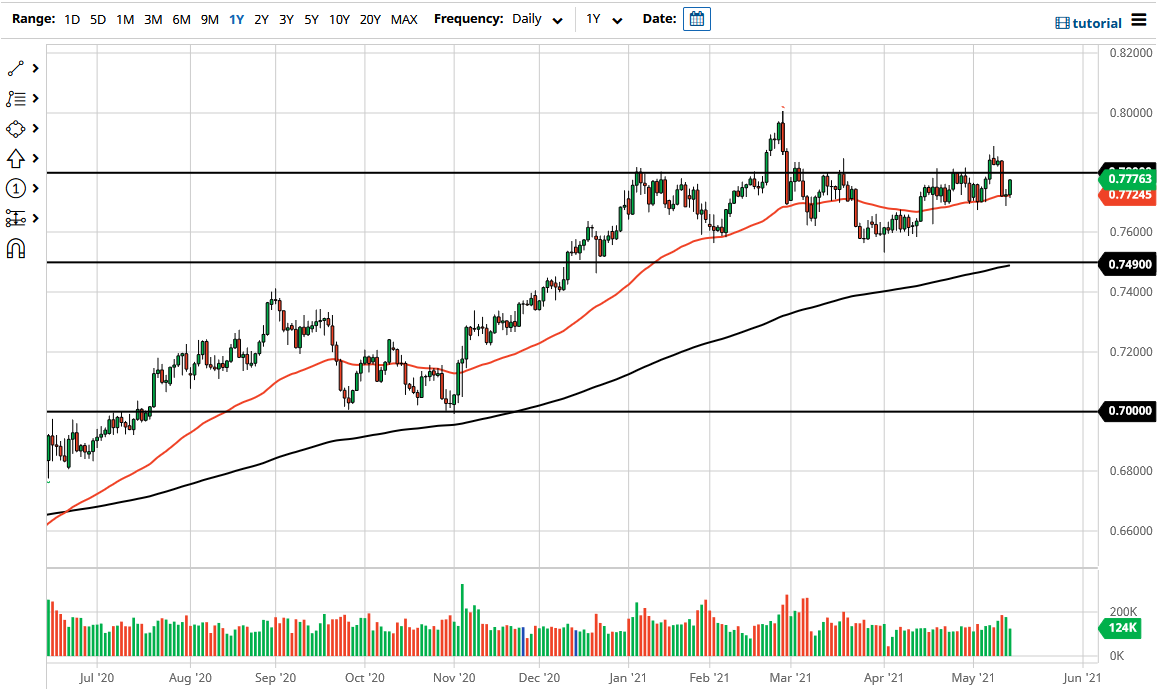Click the 0.80000 price axis label

pos(1130,113)
